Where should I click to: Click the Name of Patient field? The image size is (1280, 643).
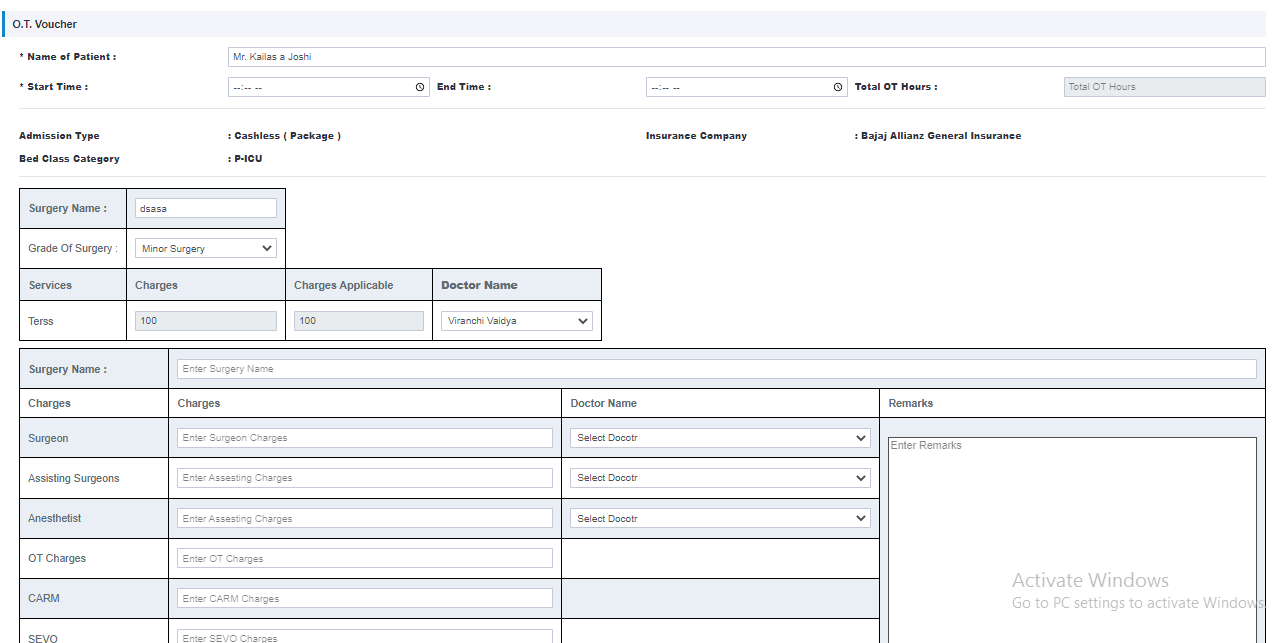click(x=747, y=57)
